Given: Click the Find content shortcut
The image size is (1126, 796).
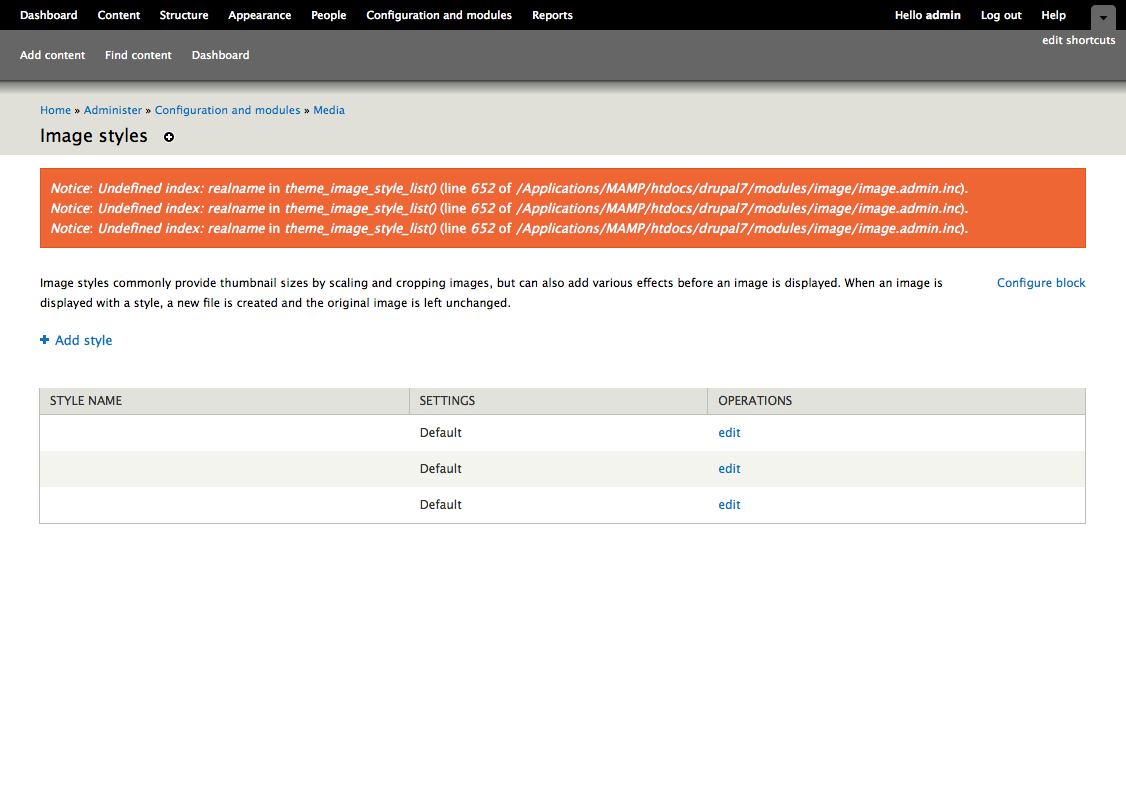Looking at the screenshot, I should tap(138, 55).
